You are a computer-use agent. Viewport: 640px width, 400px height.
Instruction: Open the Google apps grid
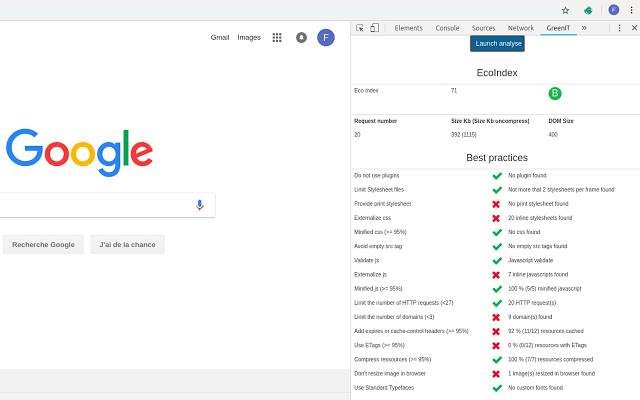277,38
